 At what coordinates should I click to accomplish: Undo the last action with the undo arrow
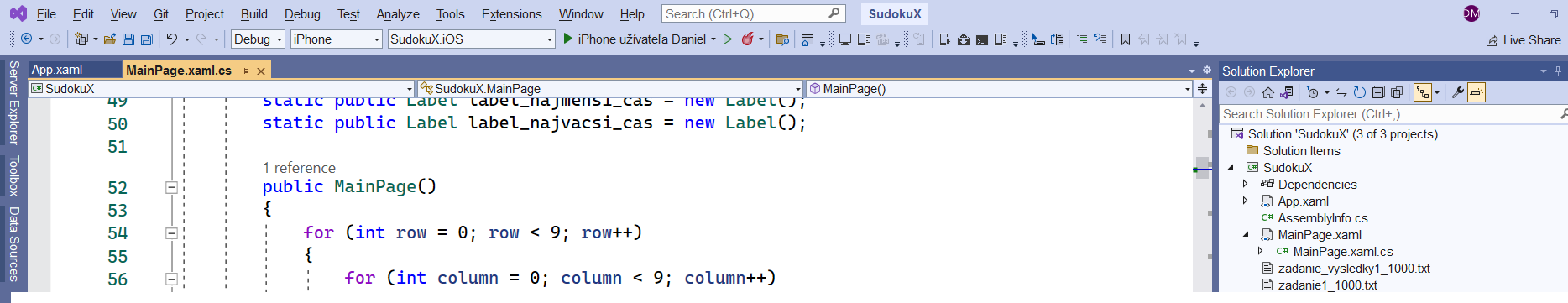pyautogui.click(x=172, y=39)
